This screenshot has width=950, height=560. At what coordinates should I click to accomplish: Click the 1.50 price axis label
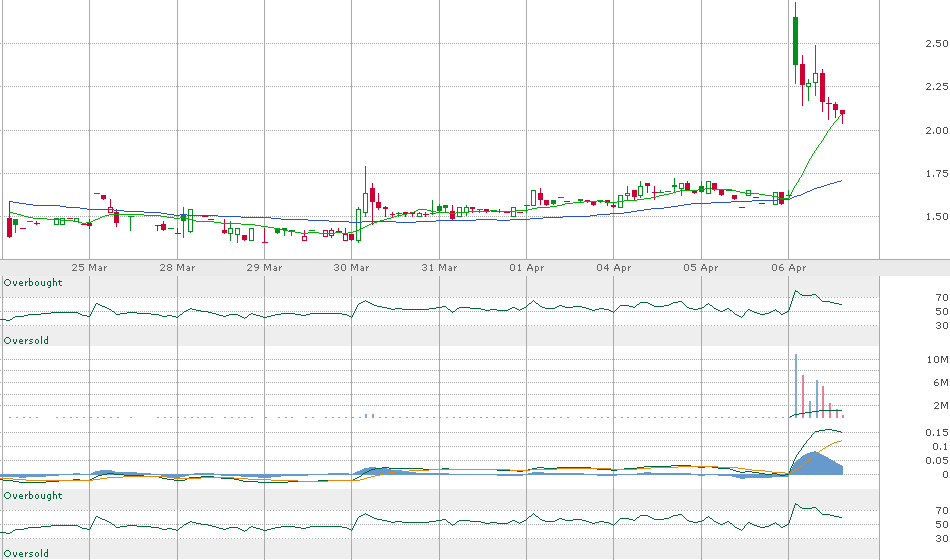click(x=937, y=216)
